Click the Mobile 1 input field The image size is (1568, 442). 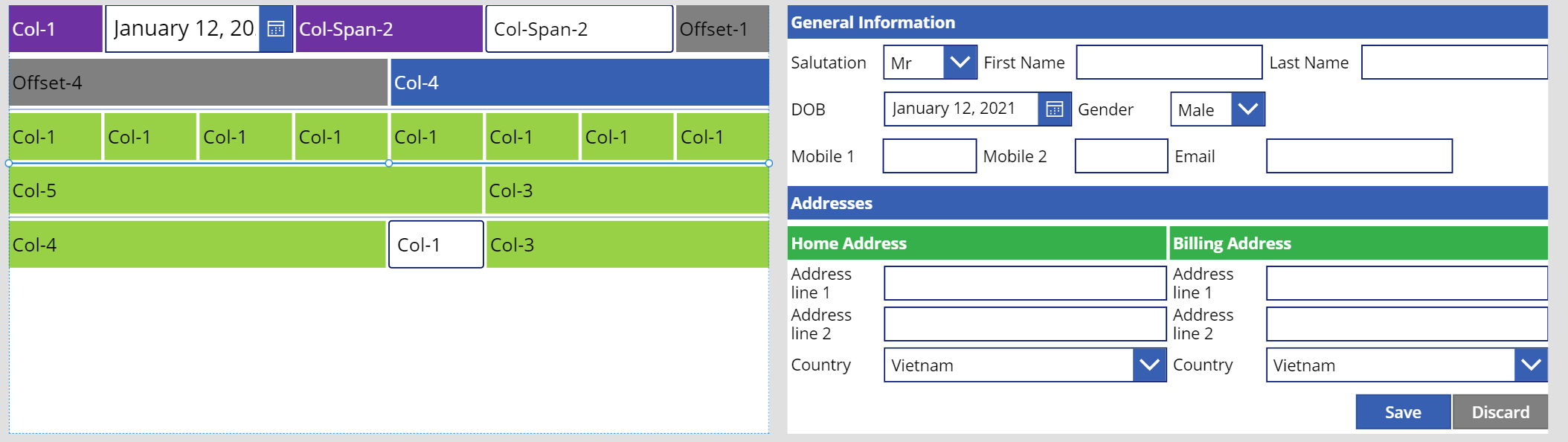tap(929, 156)
